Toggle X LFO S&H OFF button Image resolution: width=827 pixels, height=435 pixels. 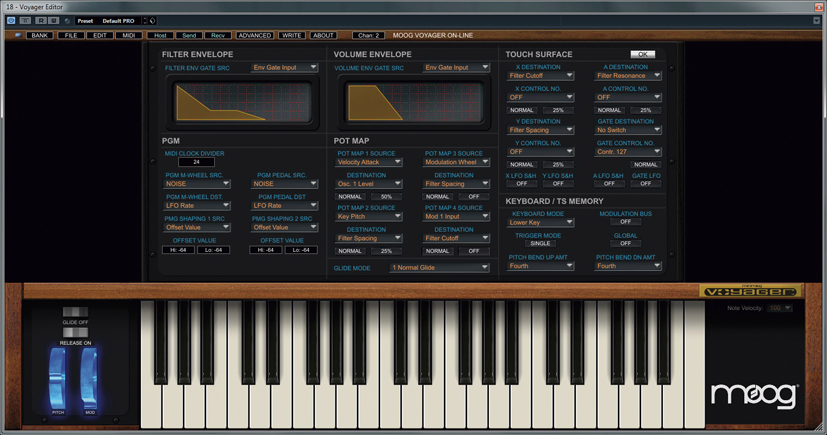(x=522, y=184)
